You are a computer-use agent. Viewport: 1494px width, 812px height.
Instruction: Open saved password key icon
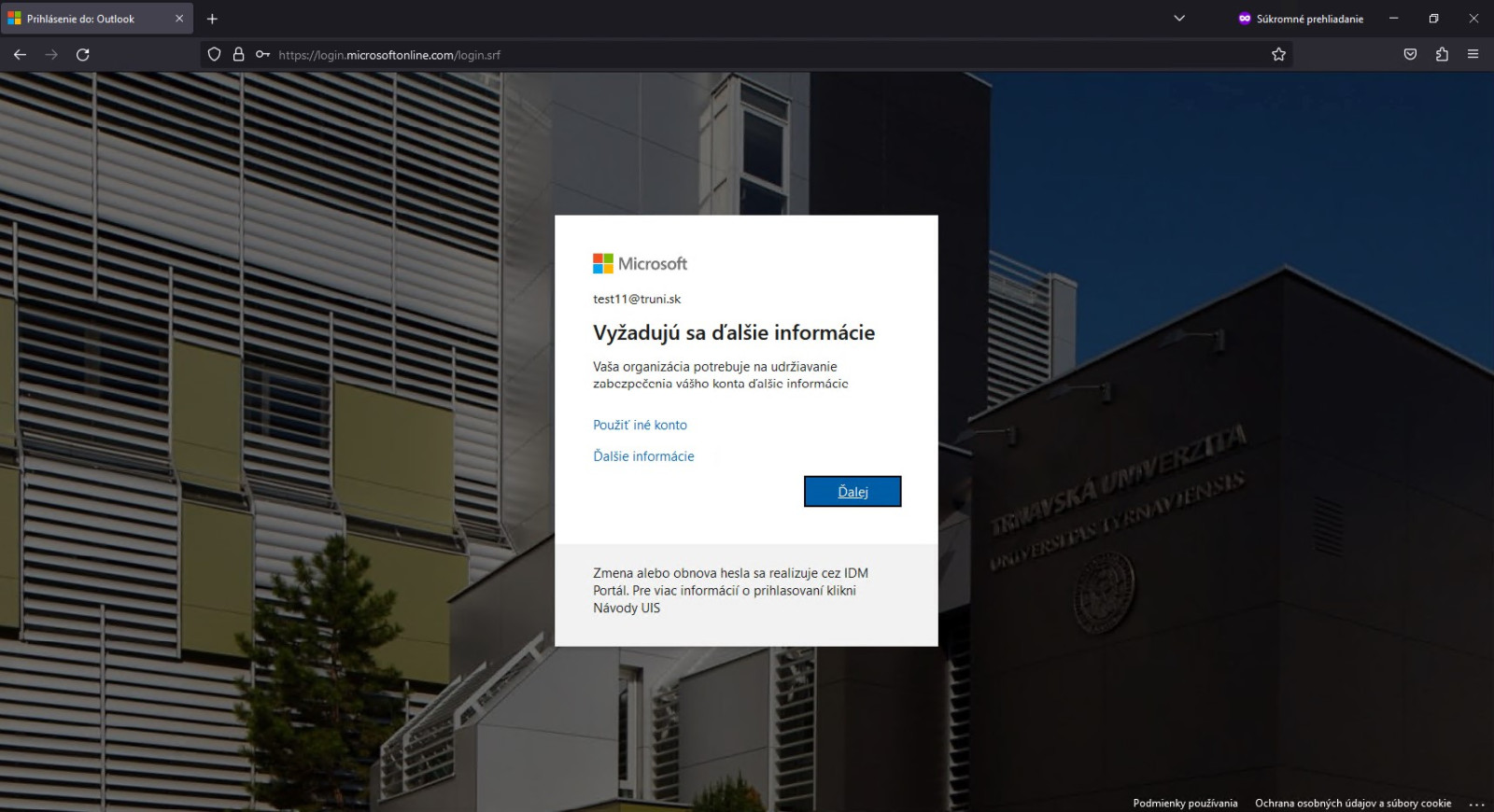262,54
